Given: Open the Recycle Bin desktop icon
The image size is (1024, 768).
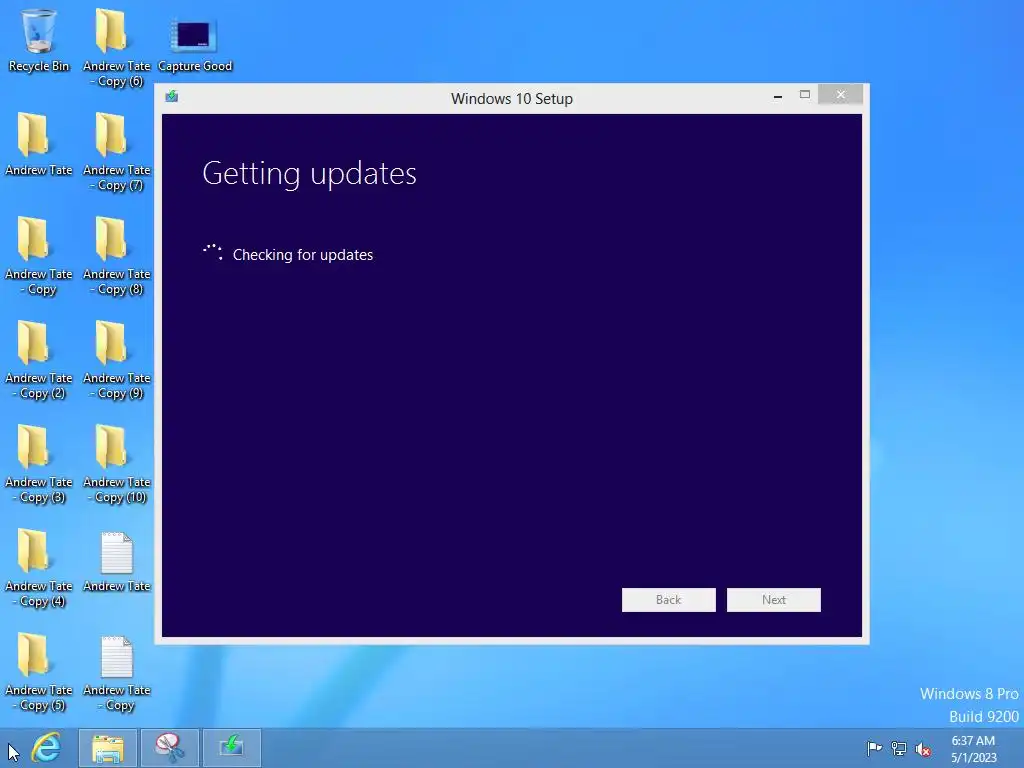Looking at the screenshot, I should tap(39, 40).
